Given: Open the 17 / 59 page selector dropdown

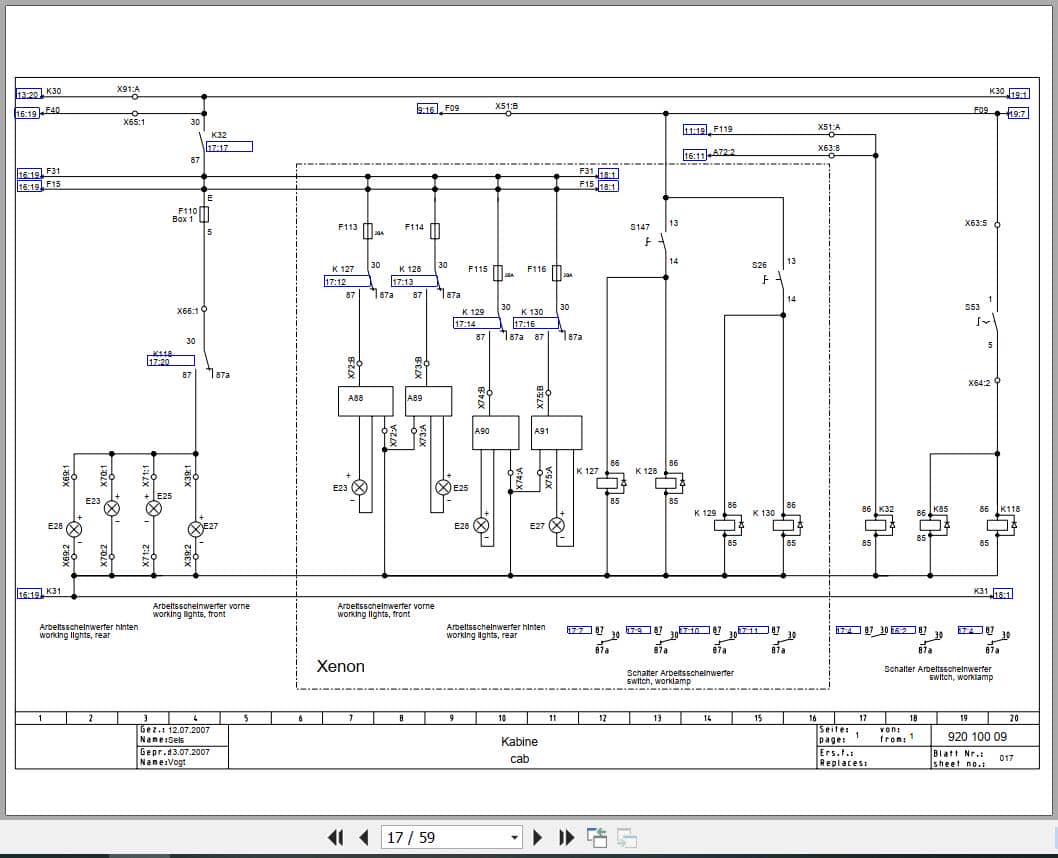Looking at the screenshot, I should point(514,838).
